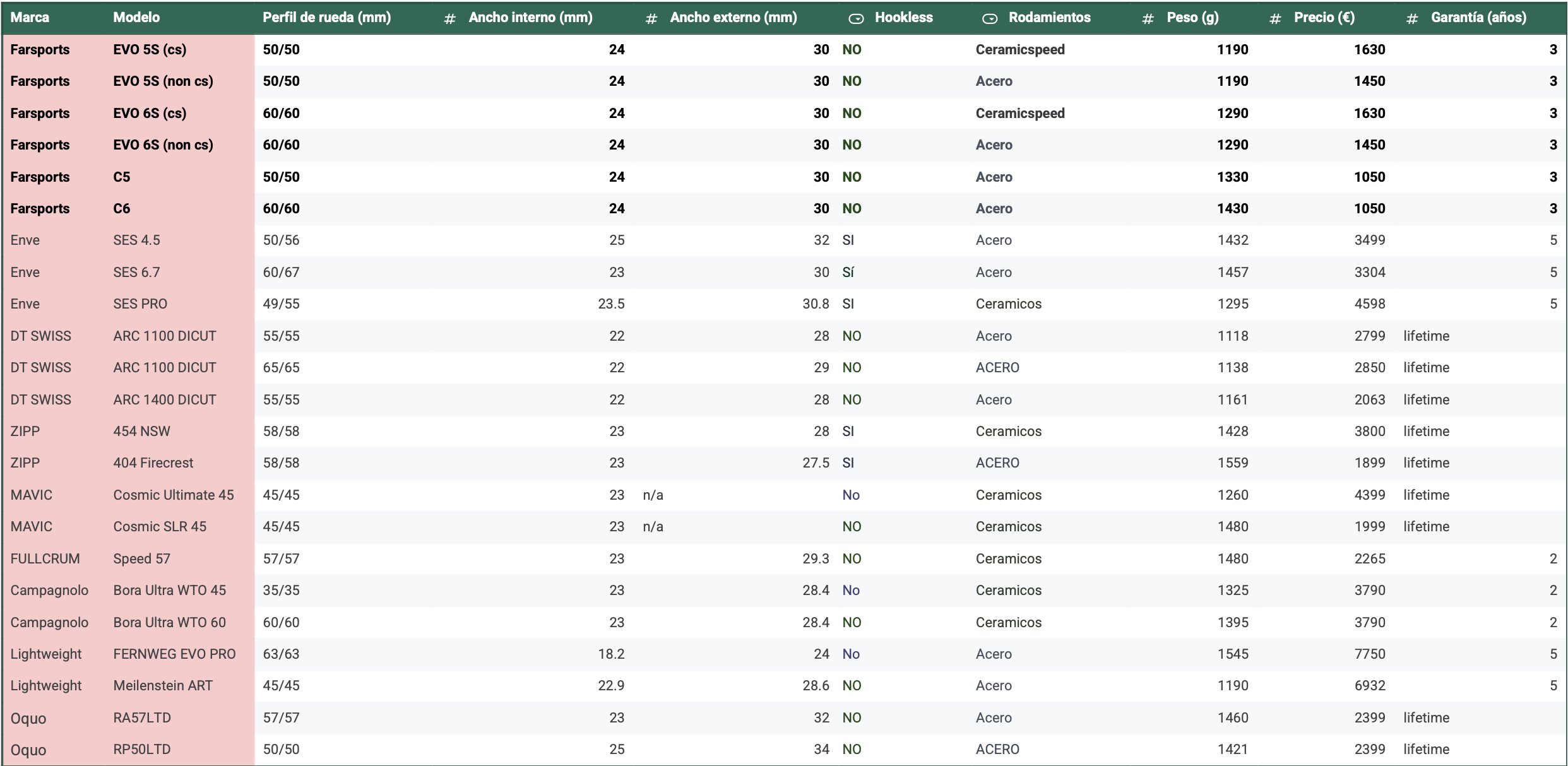Click the dropdown-type icon beside Rodamientos header
This screenshot has height=766, width=1568.
pyautogui.click(x=990, y=19)
